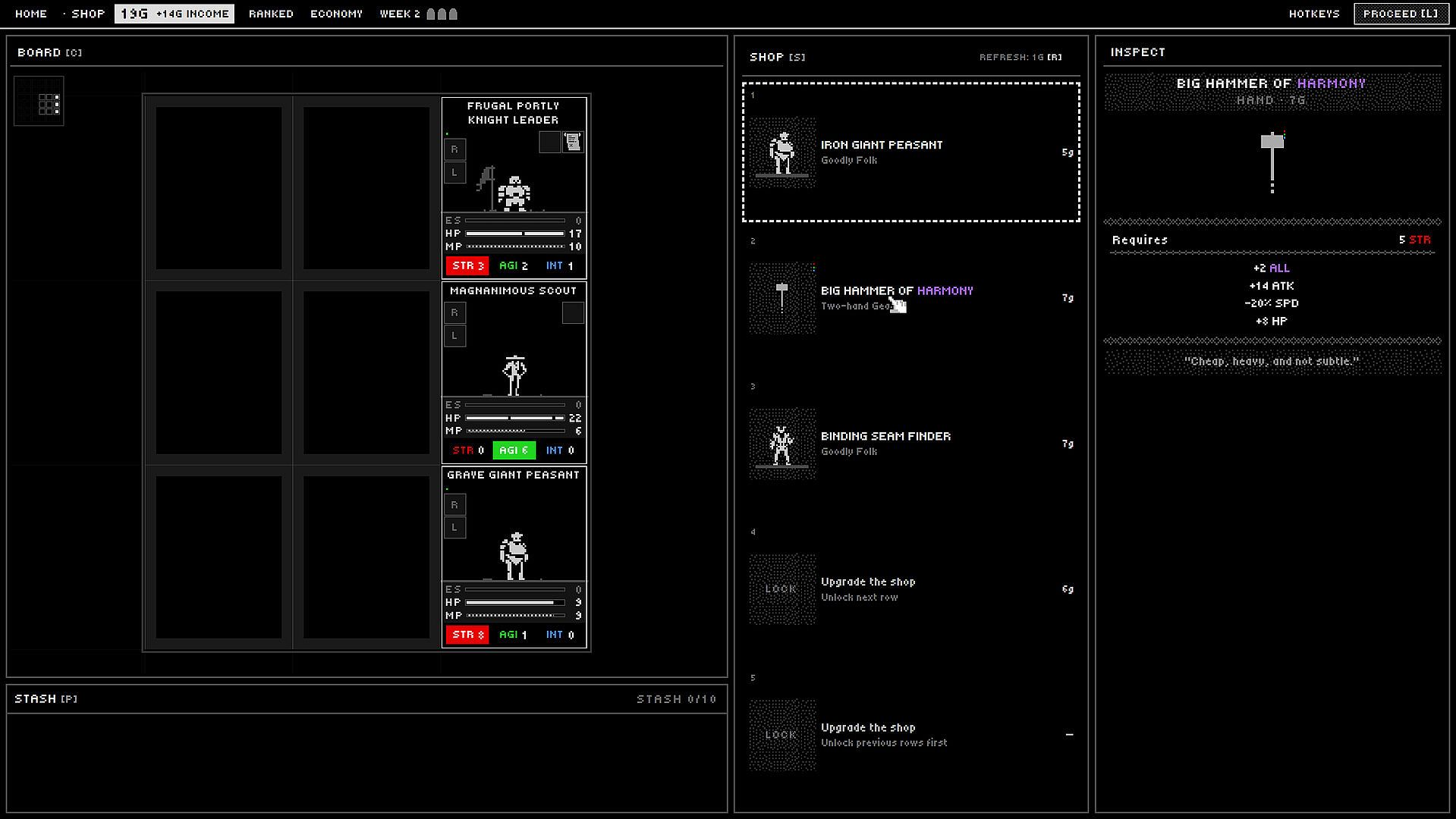Click Requires 5 STR line
The width and height of the screenshot is (1456, 819).
point(1272,240)
